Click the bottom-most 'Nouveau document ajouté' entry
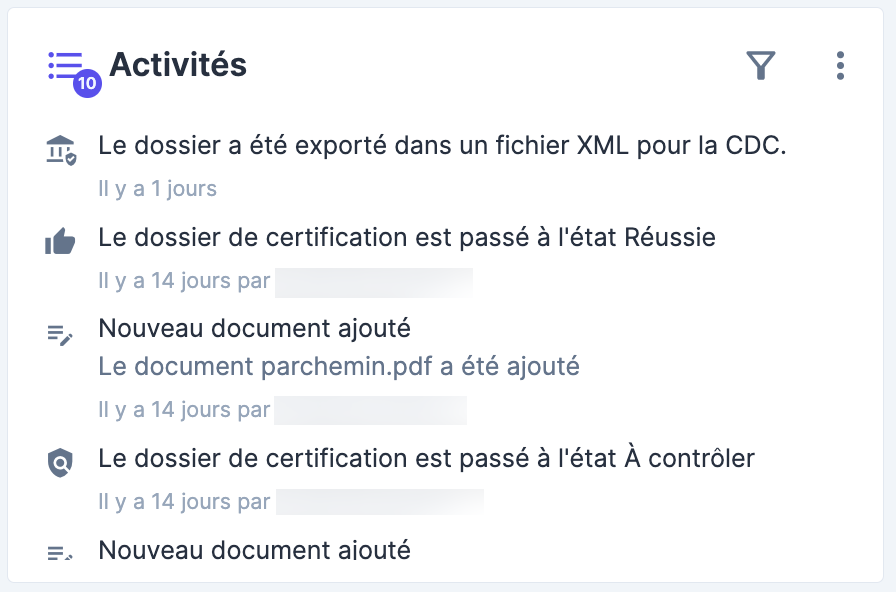Viewport: 896px width, 592px height. coord(254,551)
